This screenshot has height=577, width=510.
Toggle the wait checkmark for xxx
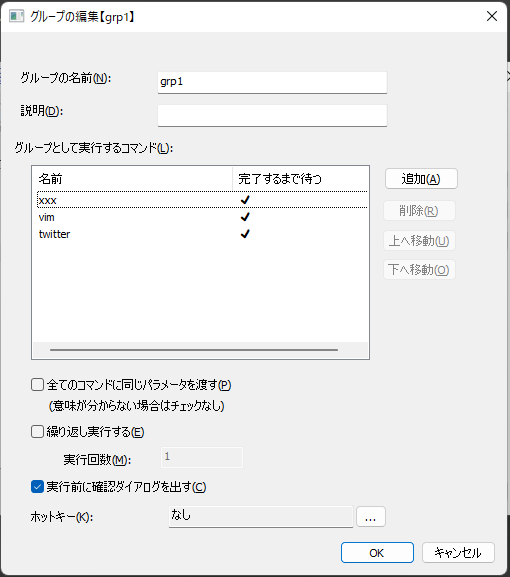(245, 200)
